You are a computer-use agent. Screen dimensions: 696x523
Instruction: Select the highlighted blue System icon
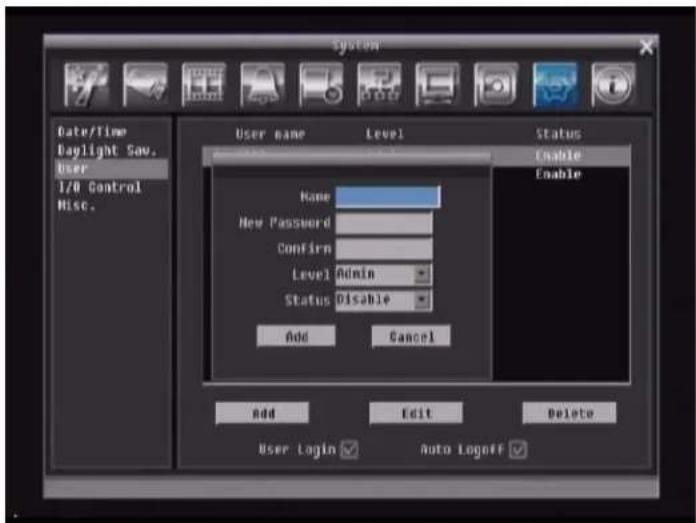pyautogui.click(x=555, y=84)
